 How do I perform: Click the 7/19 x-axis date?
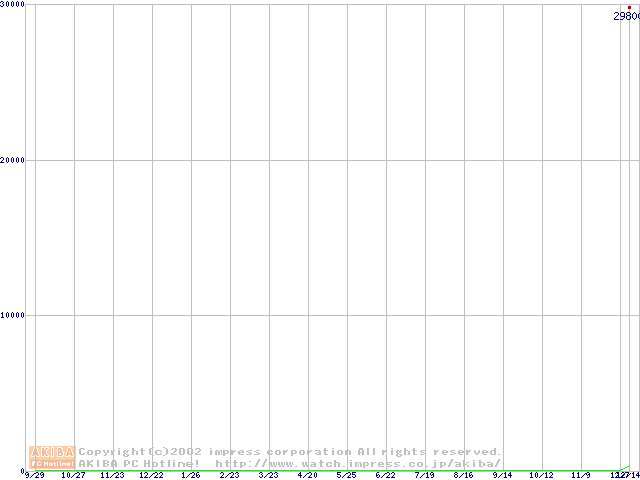[x=425, y=475]
